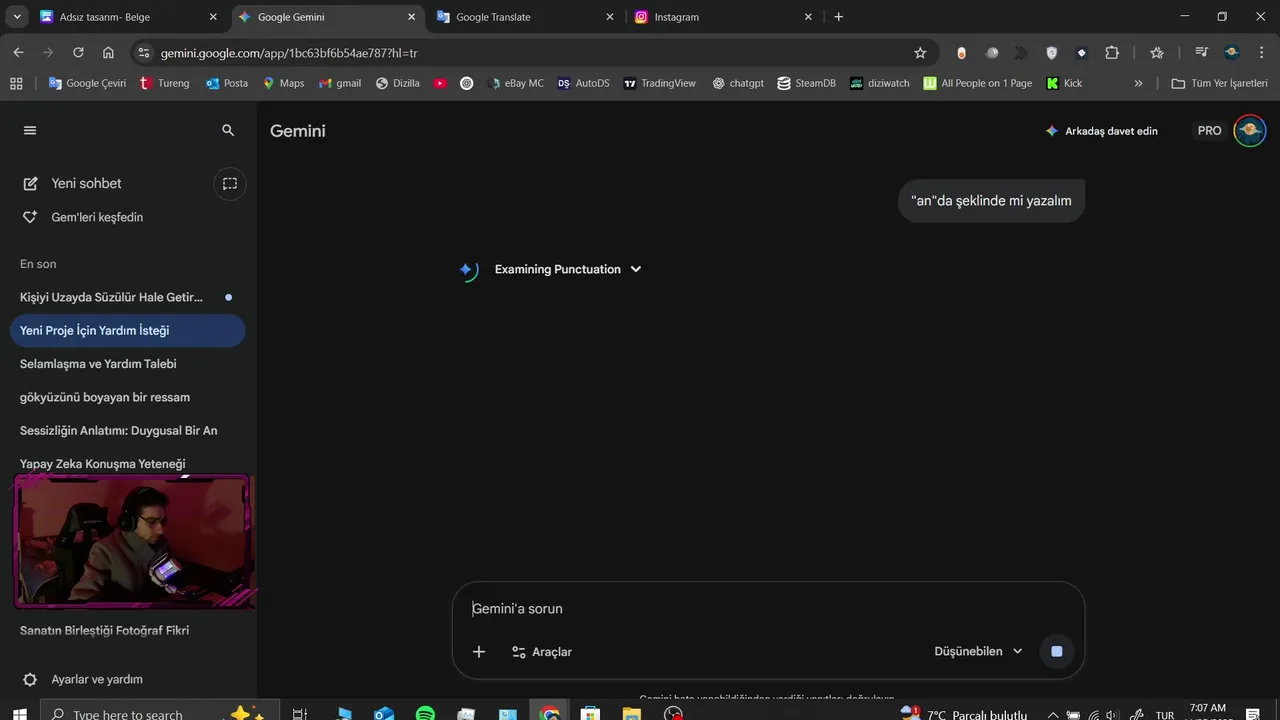Expand the Examining Punctuation thinking section
Screen dimensions: 1280x720
pos(568,269)
